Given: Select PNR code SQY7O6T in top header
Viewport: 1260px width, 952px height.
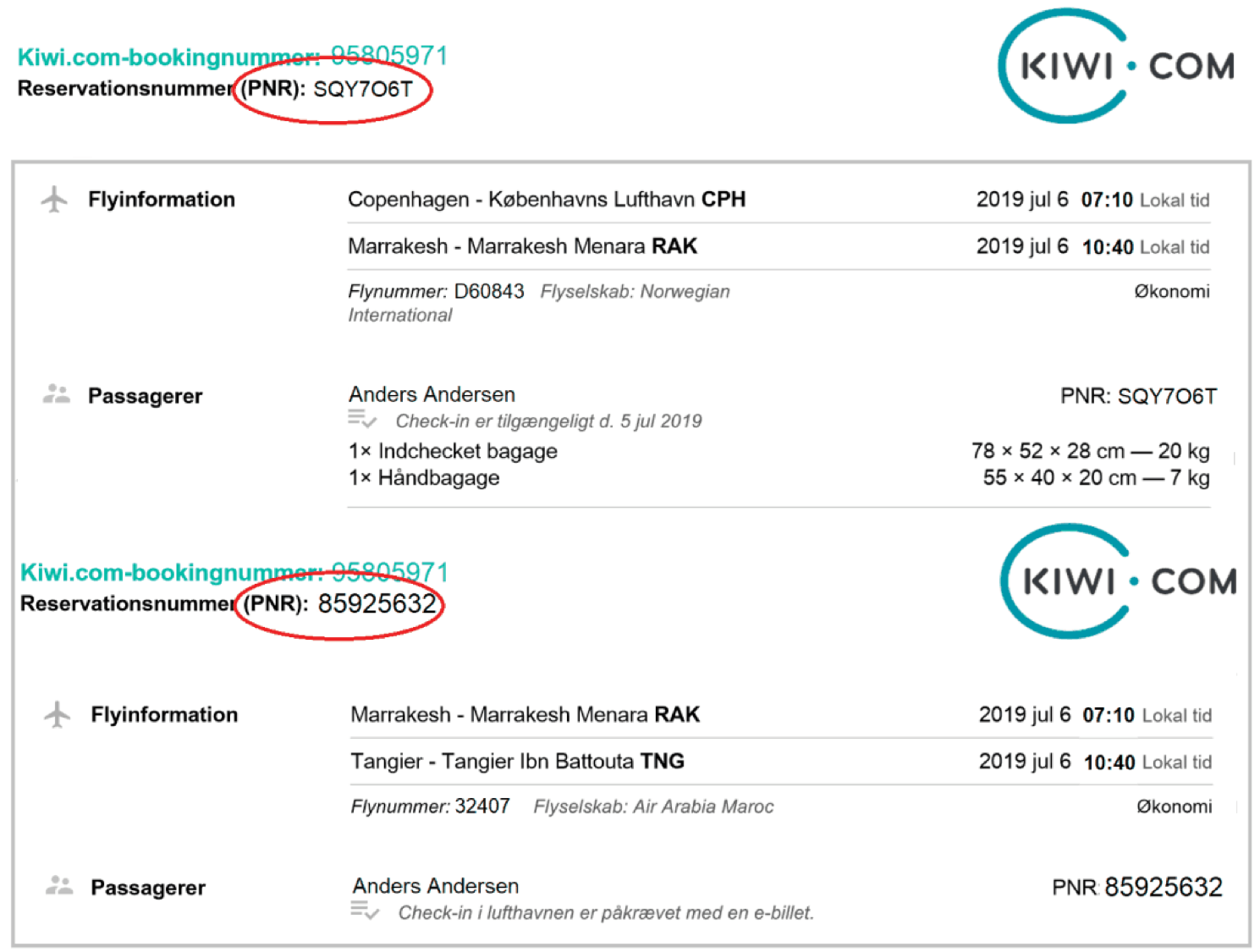Looking at the screenshot, I should click(363, 89).
